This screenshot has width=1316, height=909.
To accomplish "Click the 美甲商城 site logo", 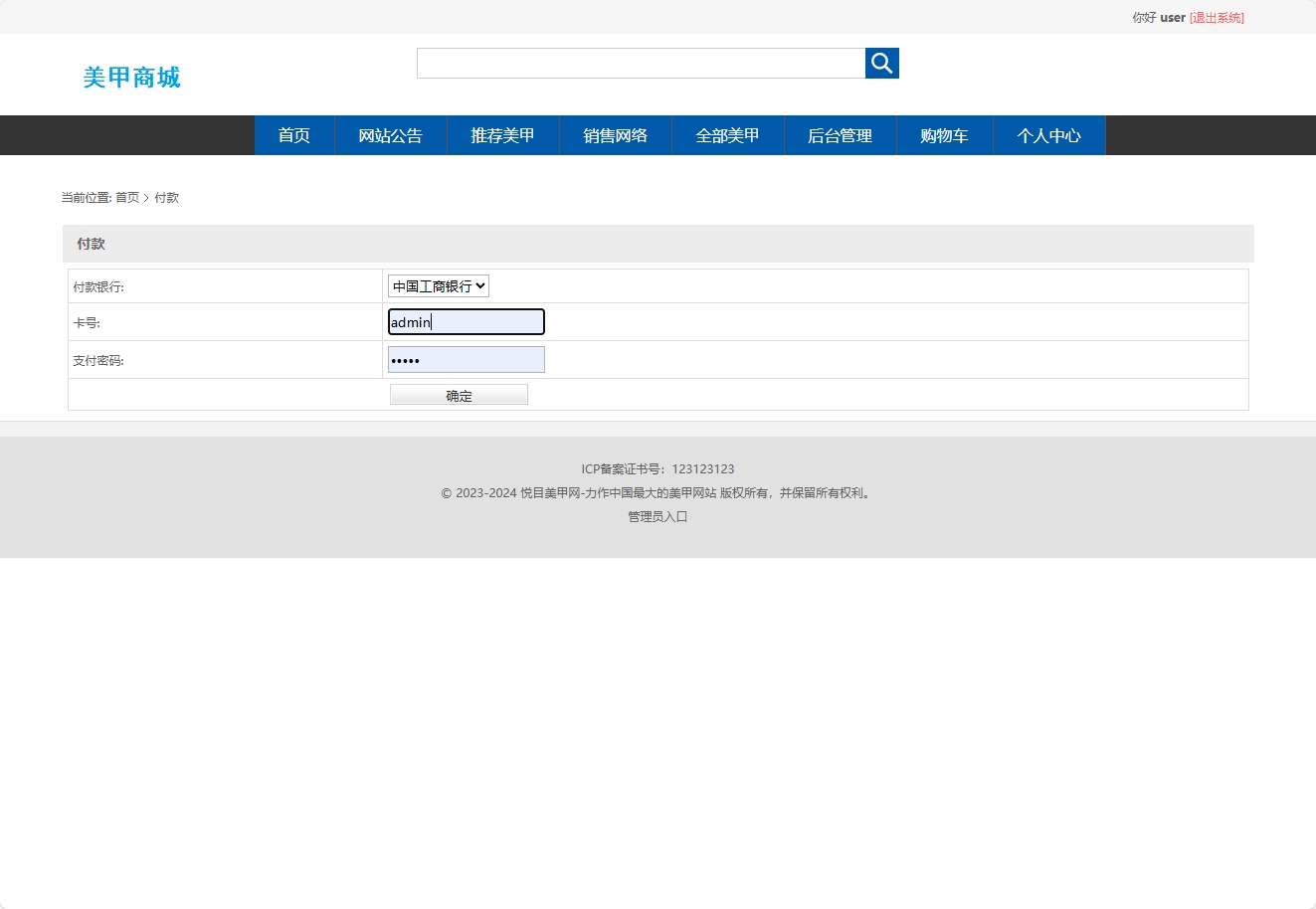I will 131,78.
